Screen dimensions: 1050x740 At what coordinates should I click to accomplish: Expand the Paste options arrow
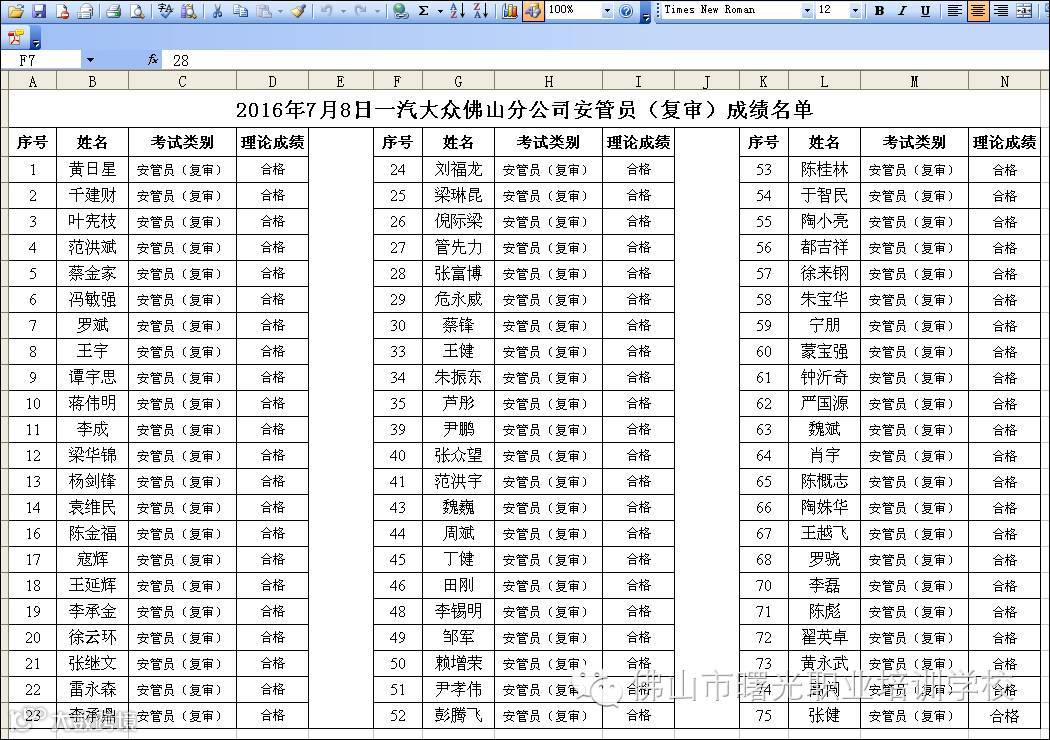279,11
